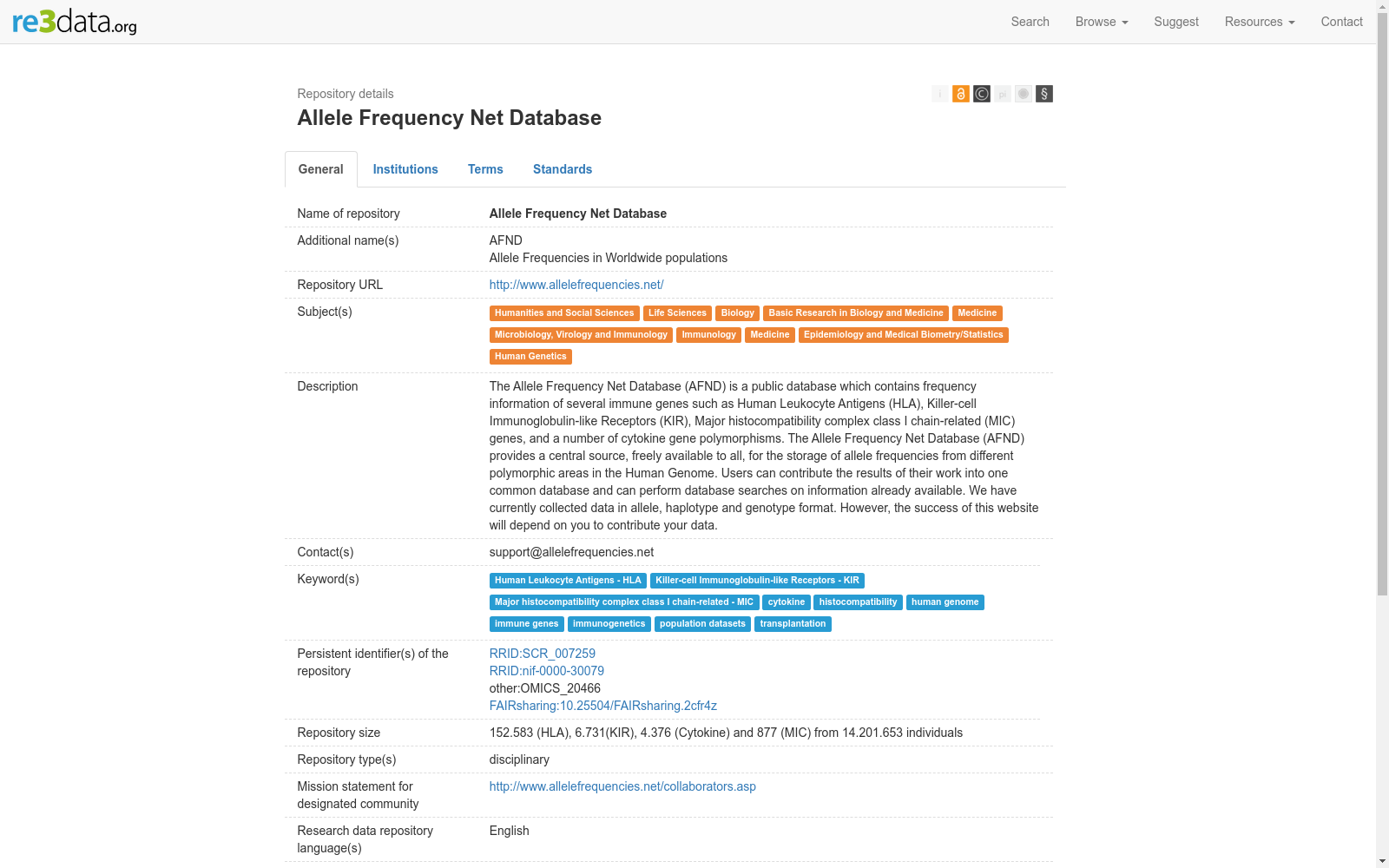Click the 'disciplinary' repository type value

click(519, 759)
